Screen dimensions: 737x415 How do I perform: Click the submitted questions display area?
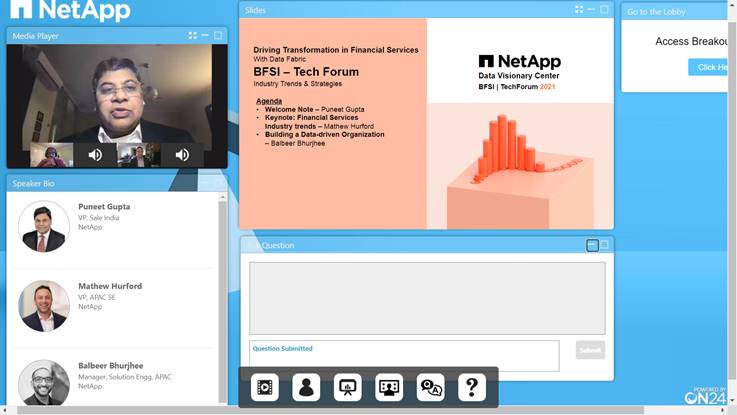[427, 298]
